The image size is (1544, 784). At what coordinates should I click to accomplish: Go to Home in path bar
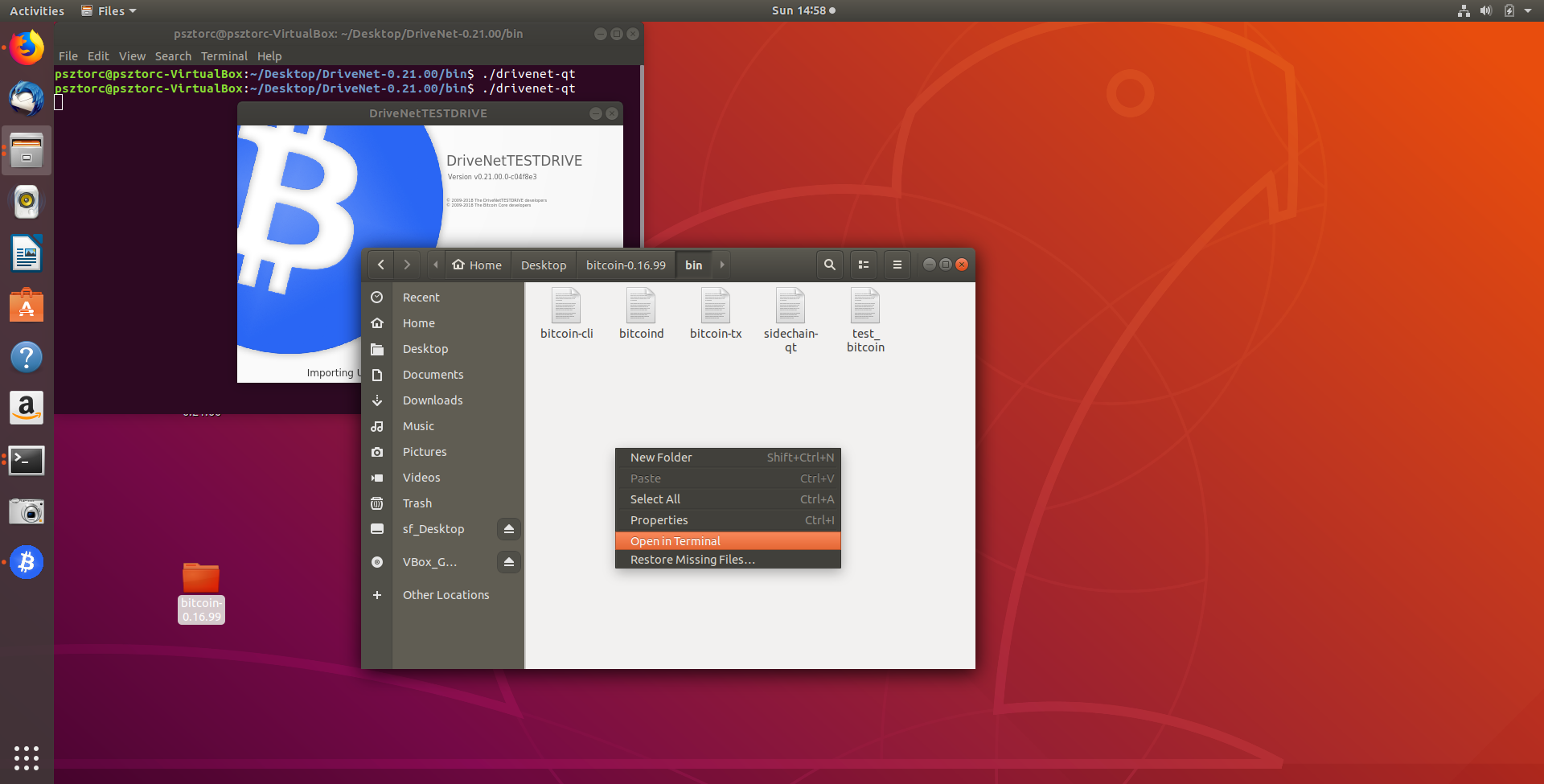click(477, 265)
